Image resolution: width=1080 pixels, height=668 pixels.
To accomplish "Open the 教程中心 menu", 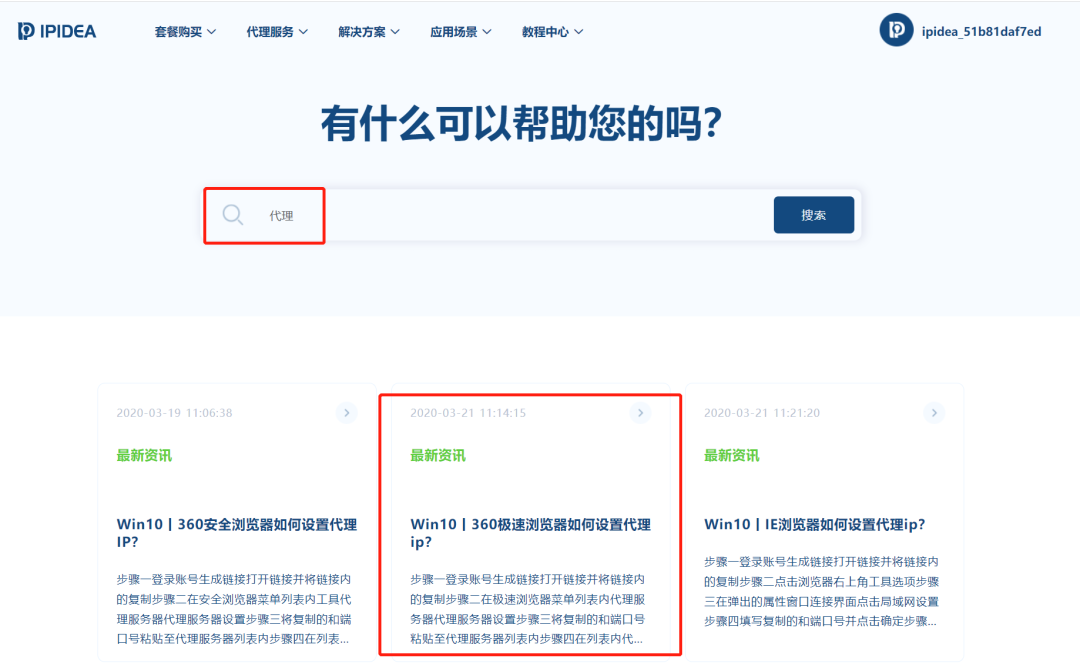I will pyautogui.click(x=552, y=32).
